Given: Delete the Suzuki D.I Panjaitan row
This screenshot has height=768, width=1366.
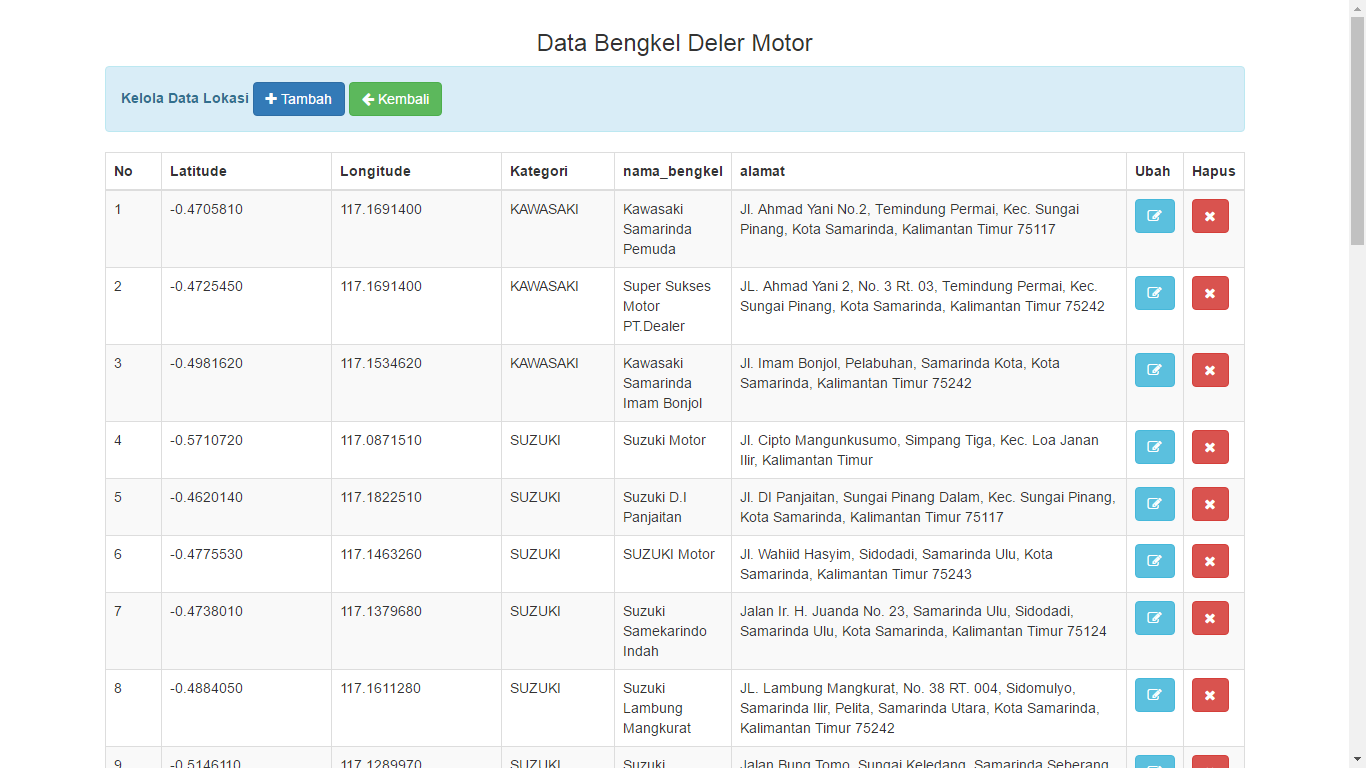Looking at the screenshot, I should pyautogui.click(x=1210, y=504).
